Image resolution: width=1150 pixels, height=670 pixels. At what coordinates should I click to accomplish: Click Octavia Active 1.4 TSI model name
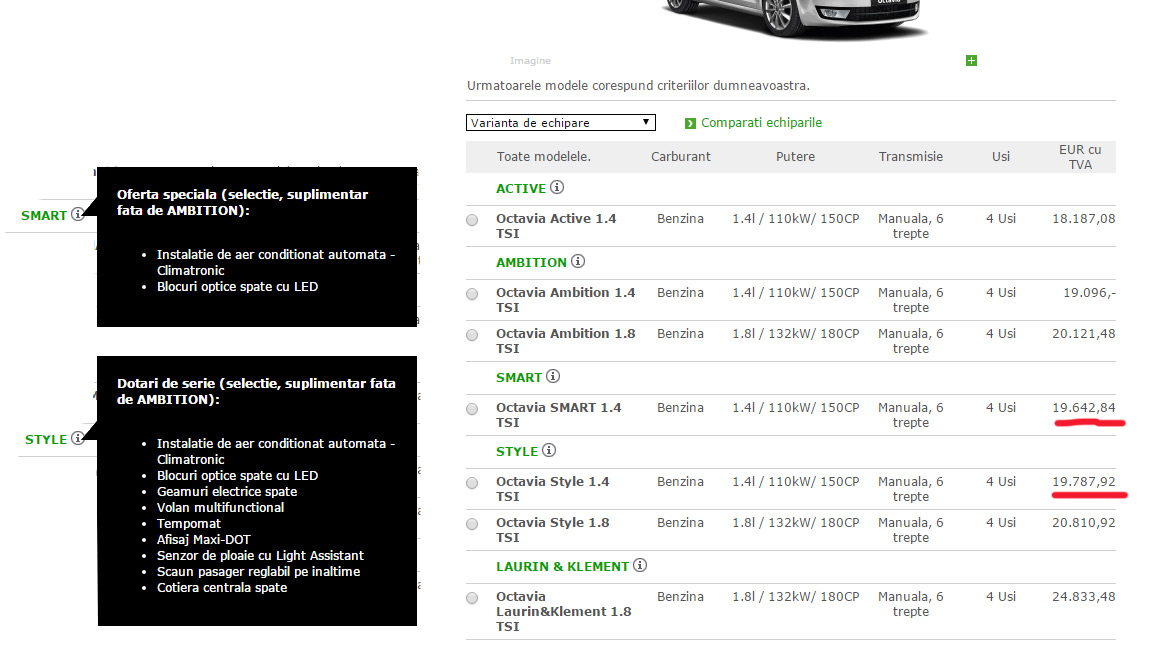coord(556,226)
